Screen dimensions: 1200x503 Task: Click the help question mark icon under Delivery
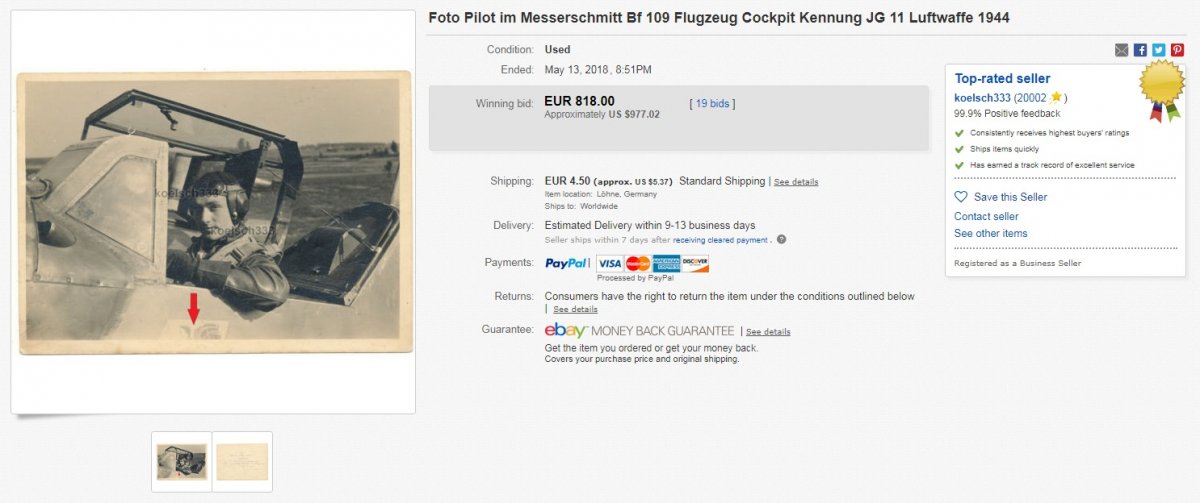click(x=781, y=240)
